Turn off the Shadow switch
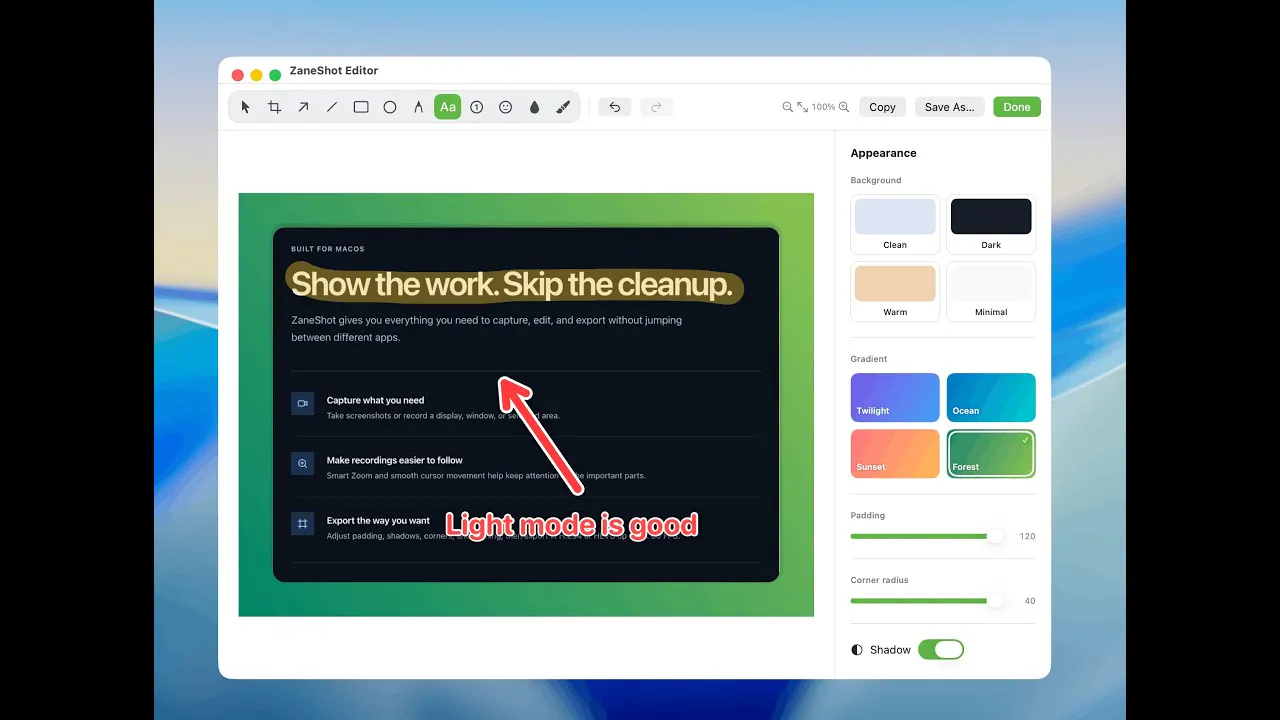 [940, 650]
